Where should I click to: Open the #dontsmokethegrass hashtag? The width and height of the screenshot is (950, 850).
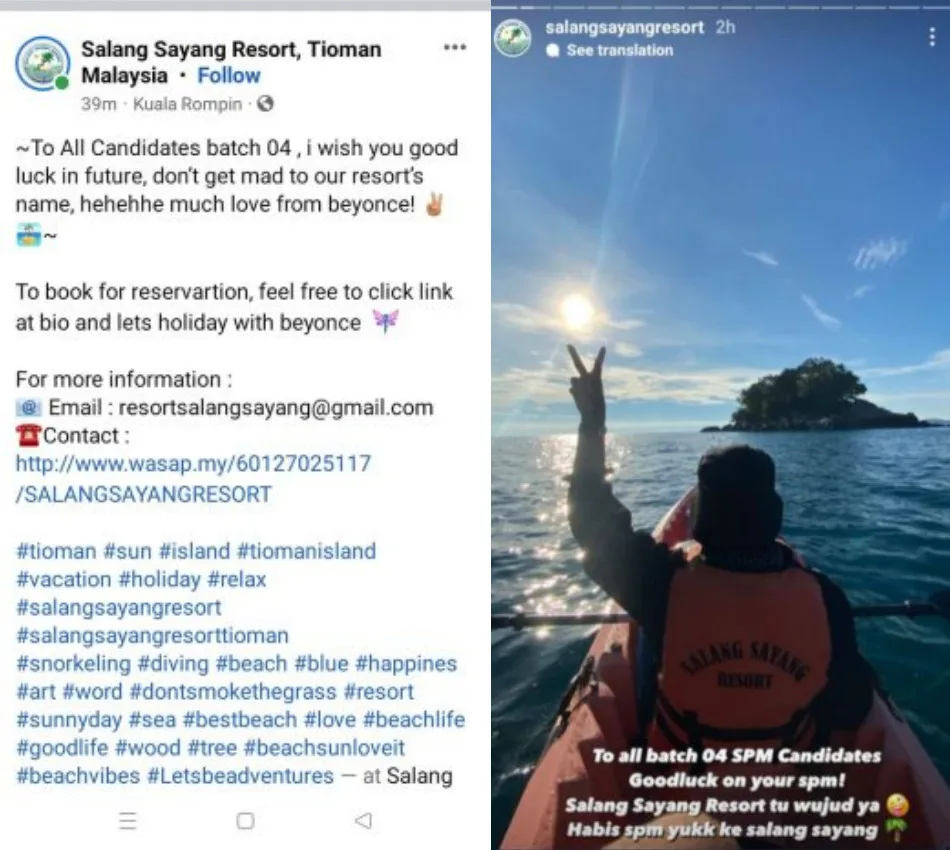click(x=233, y=691)
